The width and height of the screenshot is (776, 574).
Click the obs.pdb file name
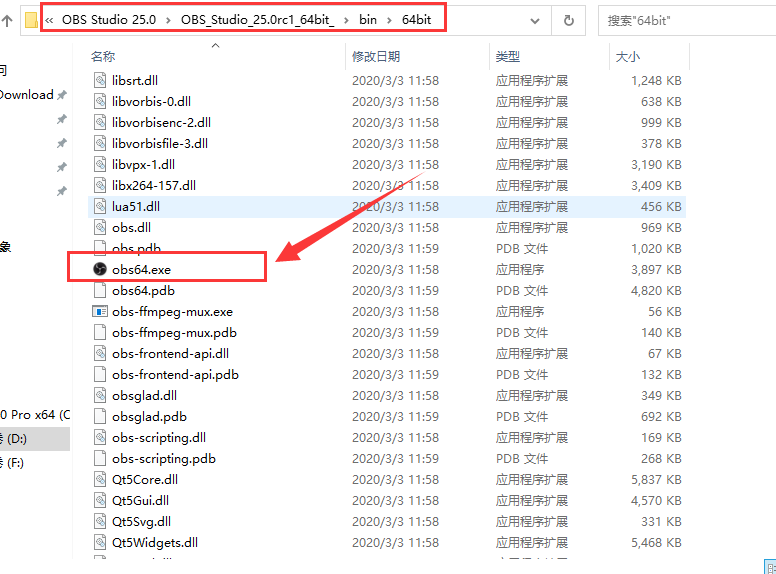pyautogui.click(x=136, y=248)
